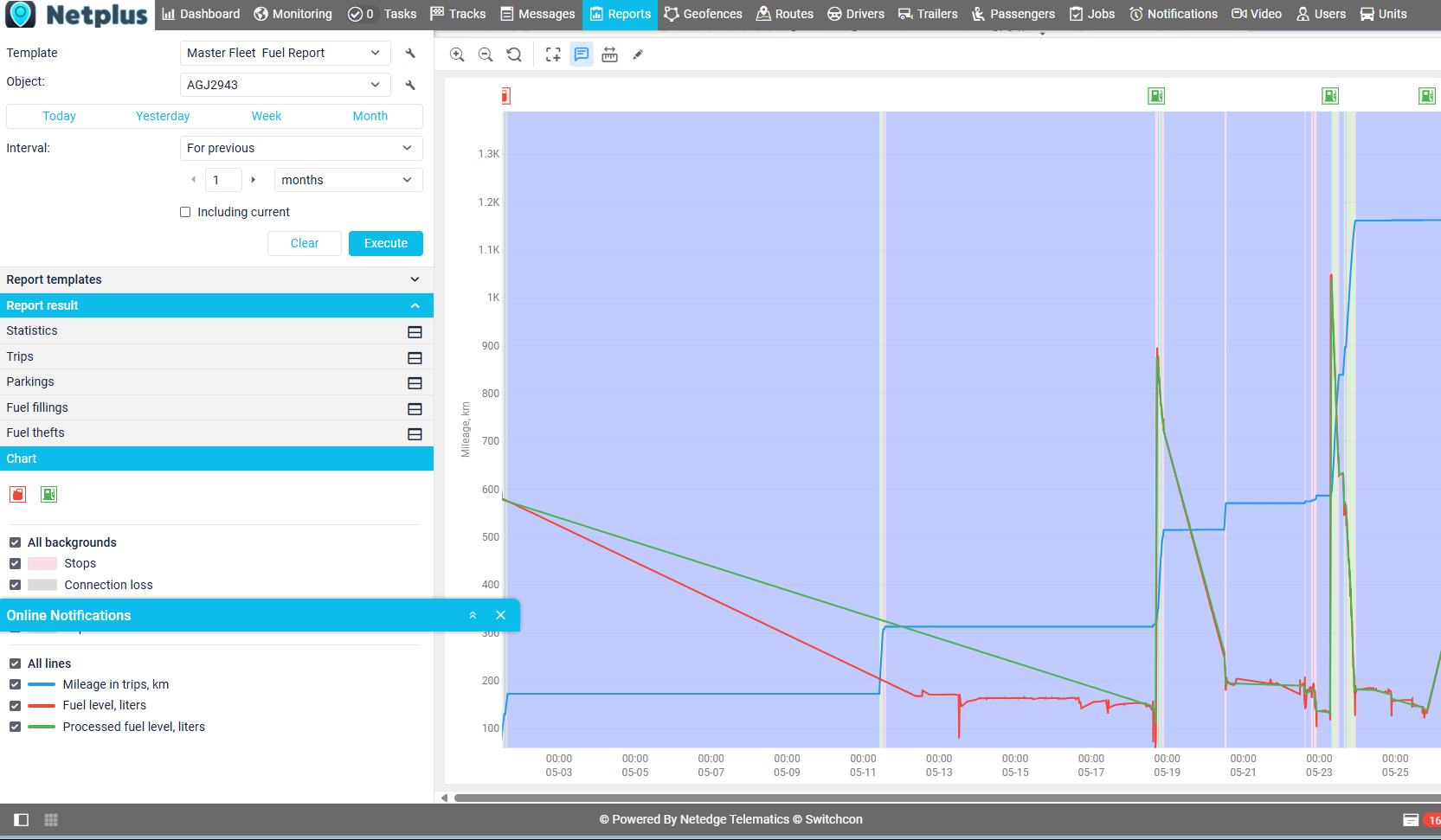The height and width of the screenshot is (840, 1441).
Task: Collapse Online Notifications with double chevron
Action: click(x=473, y=615)
